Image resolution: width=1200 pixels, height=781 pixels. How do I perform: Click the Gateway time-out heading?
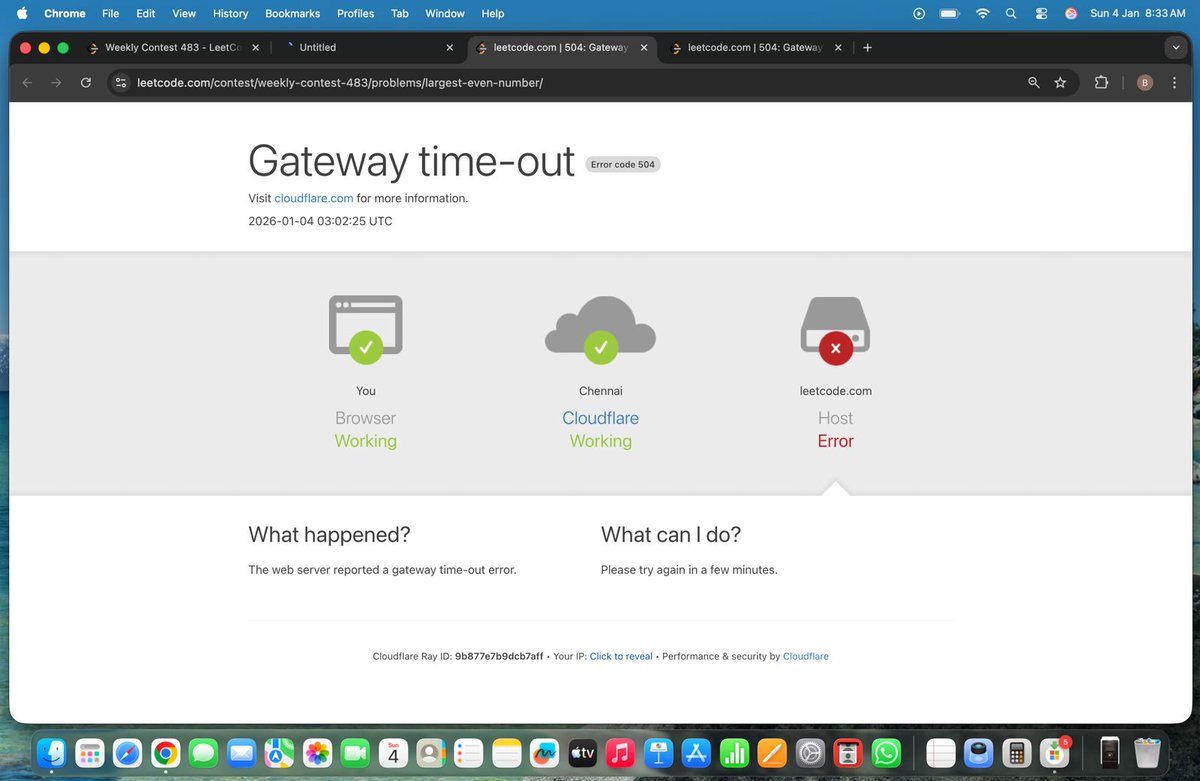(412, 161)
